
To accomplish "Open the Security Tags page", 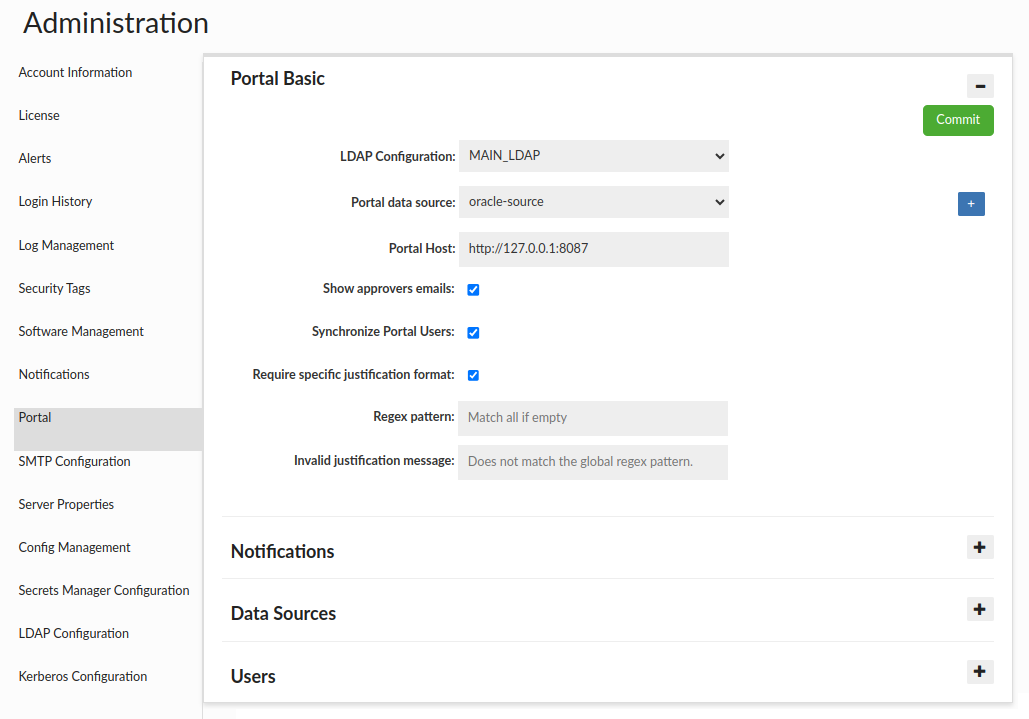I will click(54, 289).
